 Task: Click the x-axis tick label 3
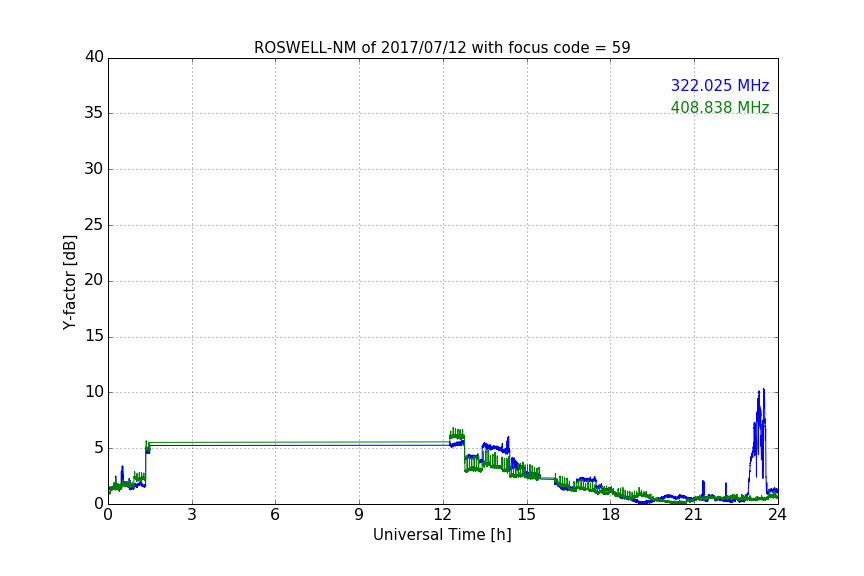tap(192, 515)
